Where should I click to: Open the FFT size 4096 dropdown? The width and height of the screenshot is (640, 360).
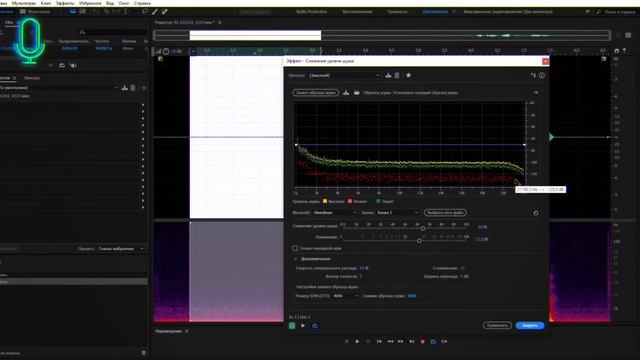pos(345,296)
